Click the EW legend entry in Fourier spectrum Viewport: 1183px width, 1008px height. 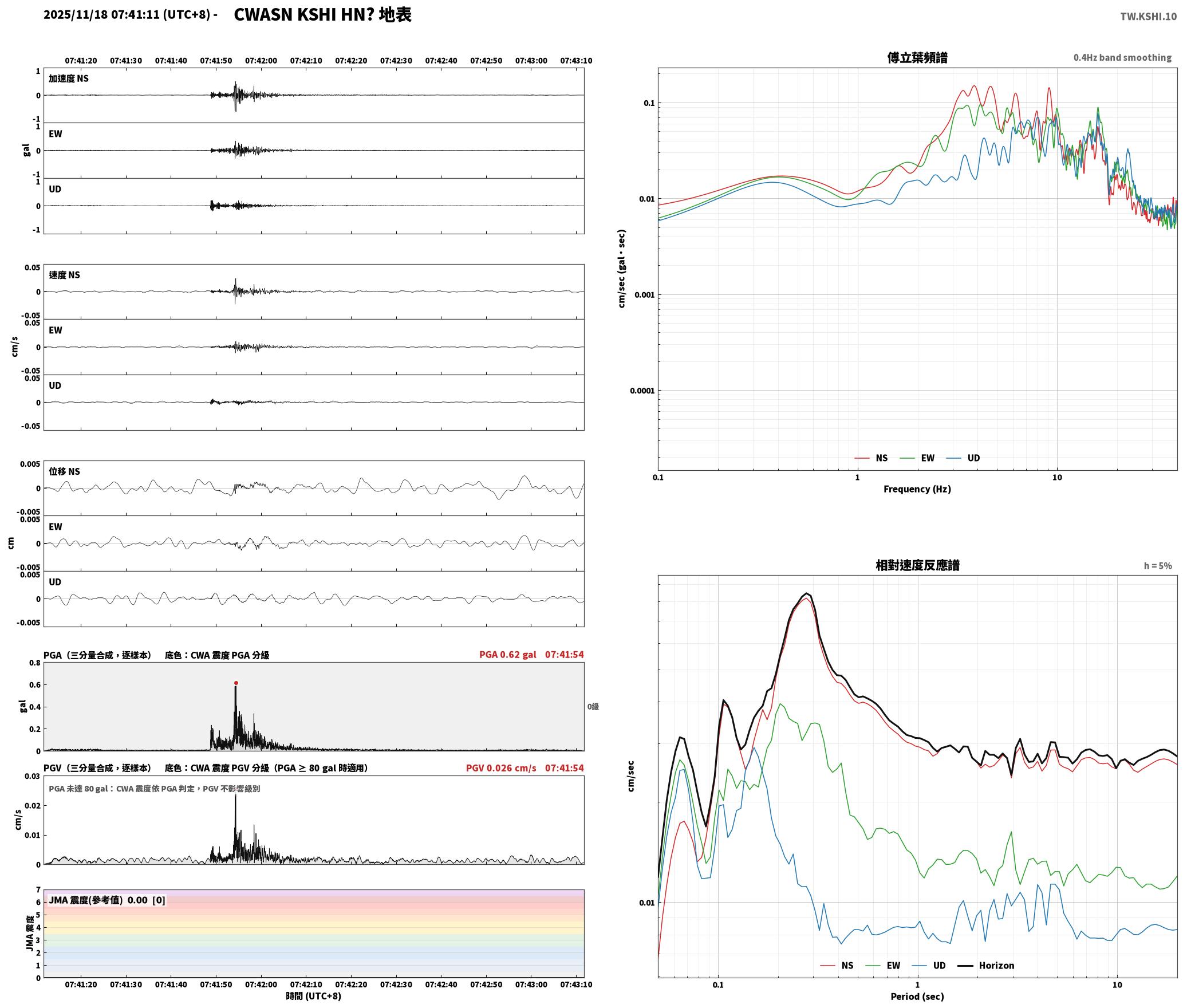917,458
